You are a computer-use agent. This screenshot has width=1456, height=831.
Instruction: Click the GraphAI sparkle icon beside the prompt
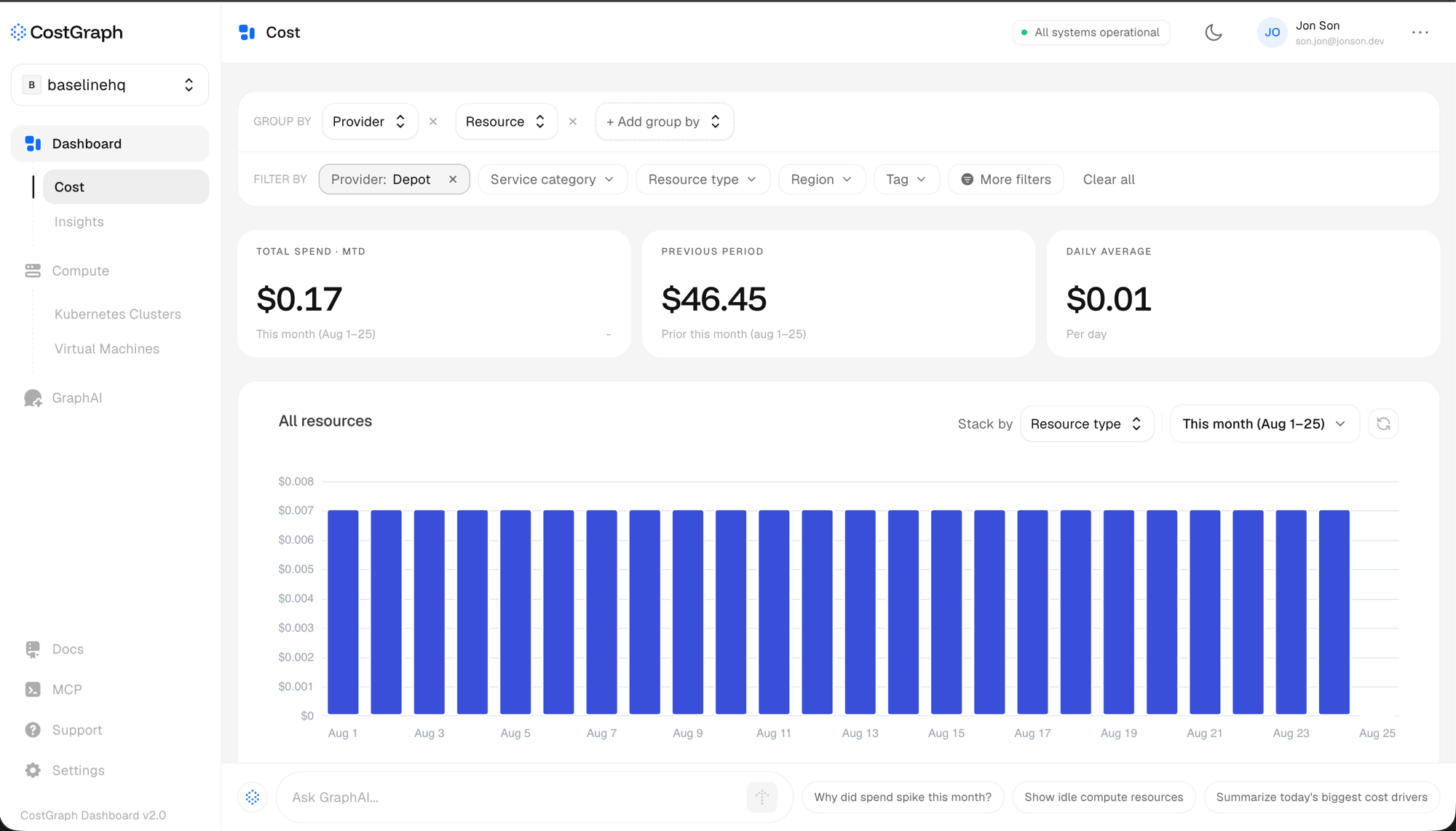[x=253, y=797]
